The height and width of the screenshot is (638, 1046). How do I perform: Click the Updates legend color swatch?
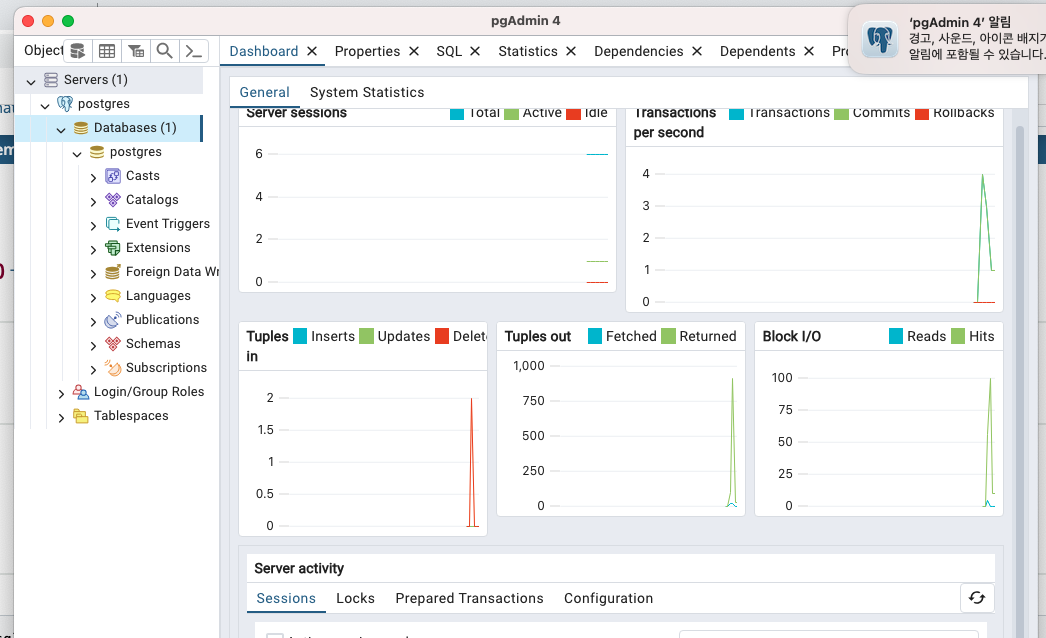366,336
